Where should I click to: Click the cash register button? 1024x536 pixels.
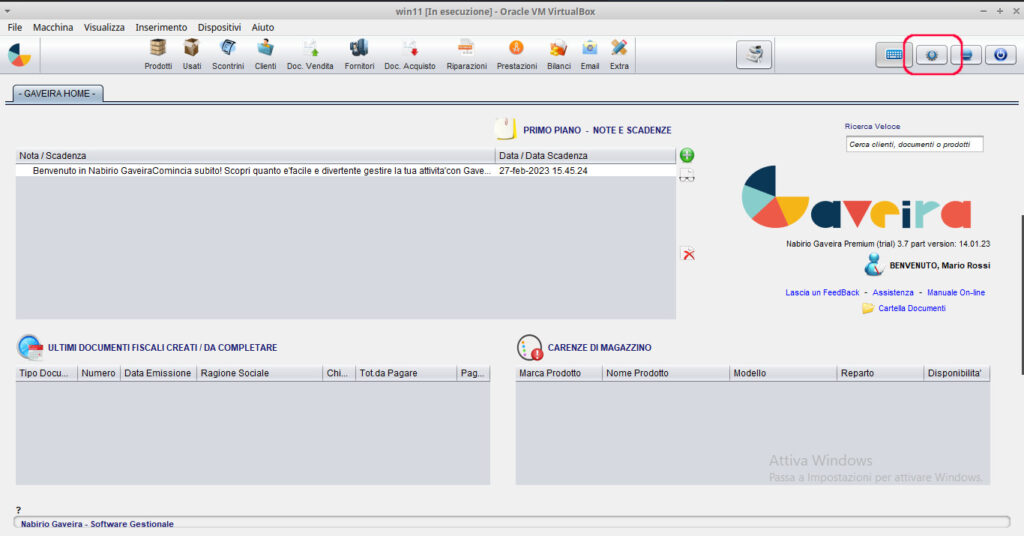[754, 54]
